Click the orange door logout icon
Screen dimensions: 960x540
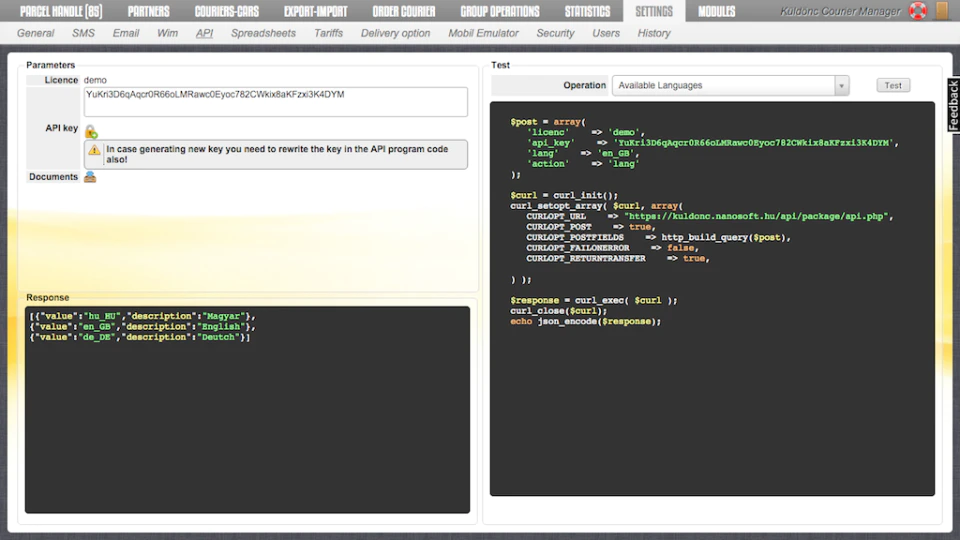(943, 10)
